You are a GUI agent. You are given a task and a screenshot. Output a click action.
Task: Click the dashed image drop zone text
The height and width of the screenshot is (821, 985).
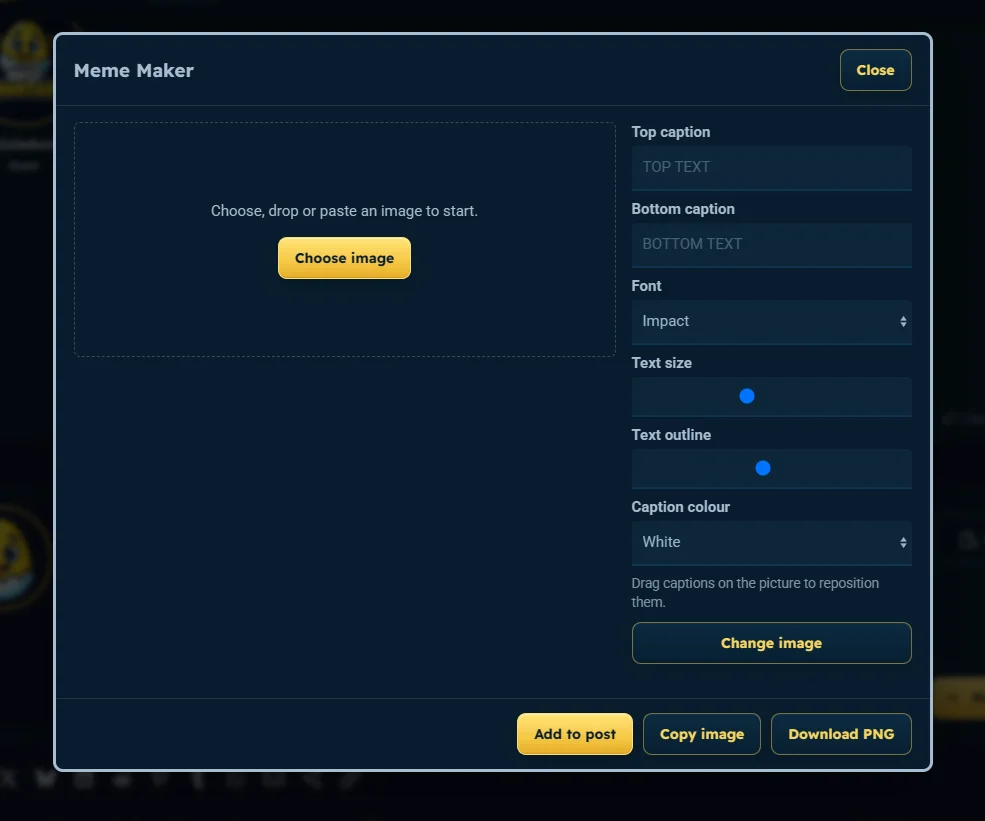tap(344, 210)
